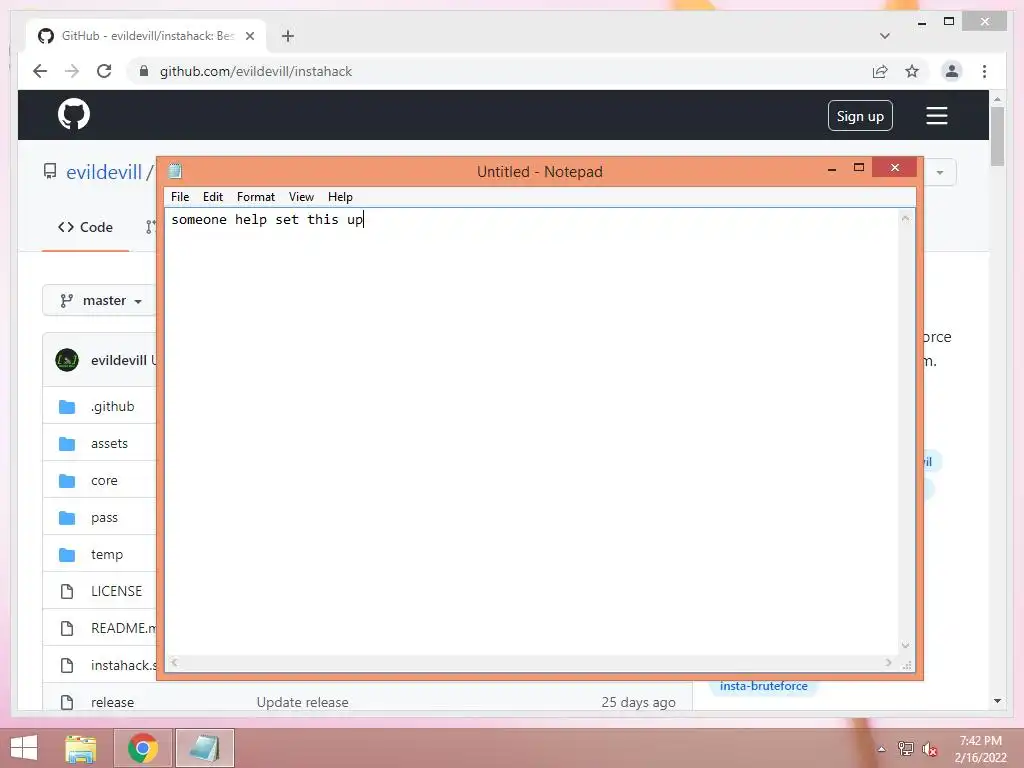1024x768 pixels.
Task: Bookmark this page with star icon
Action: [912, 71]
